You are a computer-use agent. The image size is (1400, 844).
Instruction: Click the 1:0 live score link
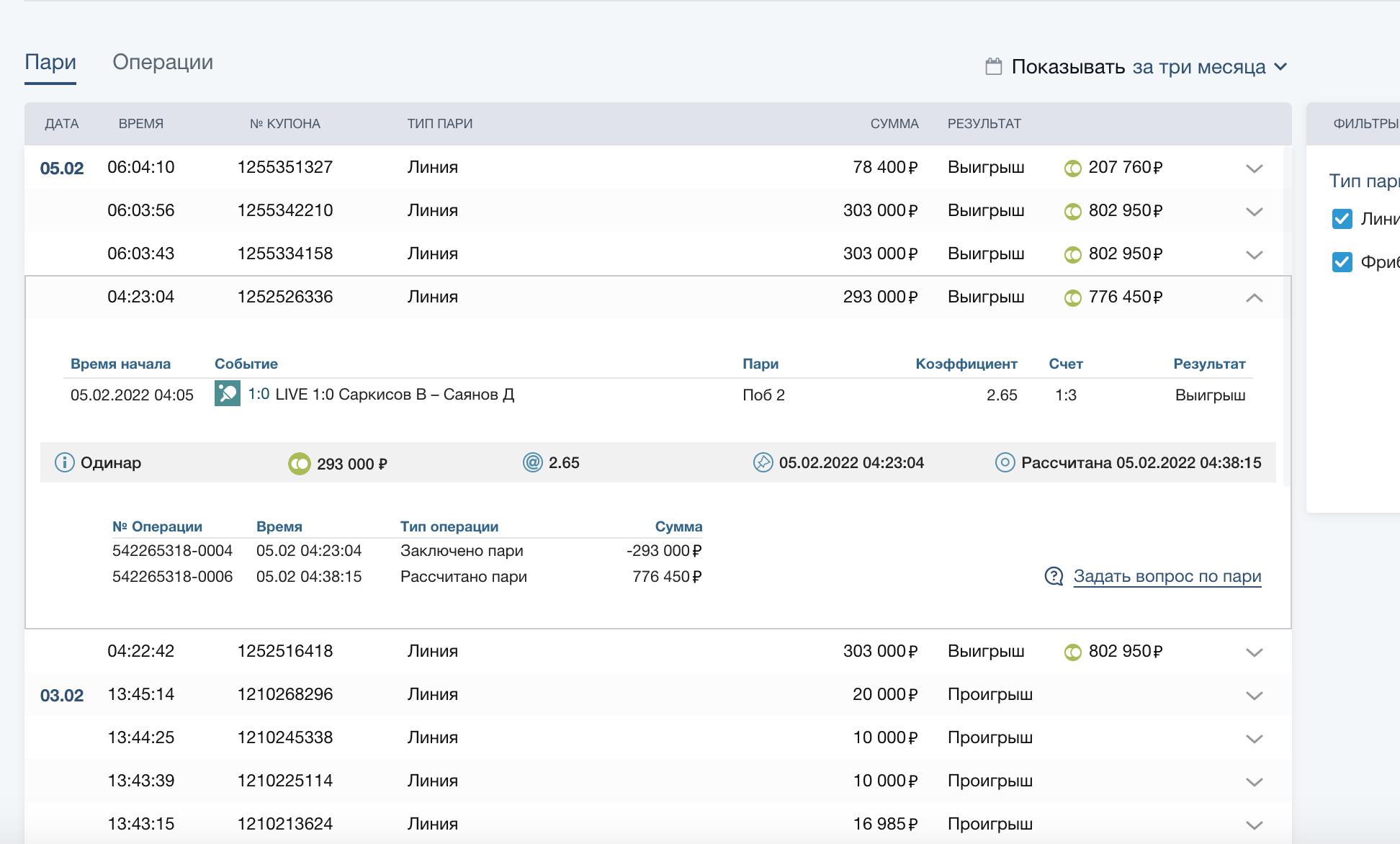tap(259, 394)
